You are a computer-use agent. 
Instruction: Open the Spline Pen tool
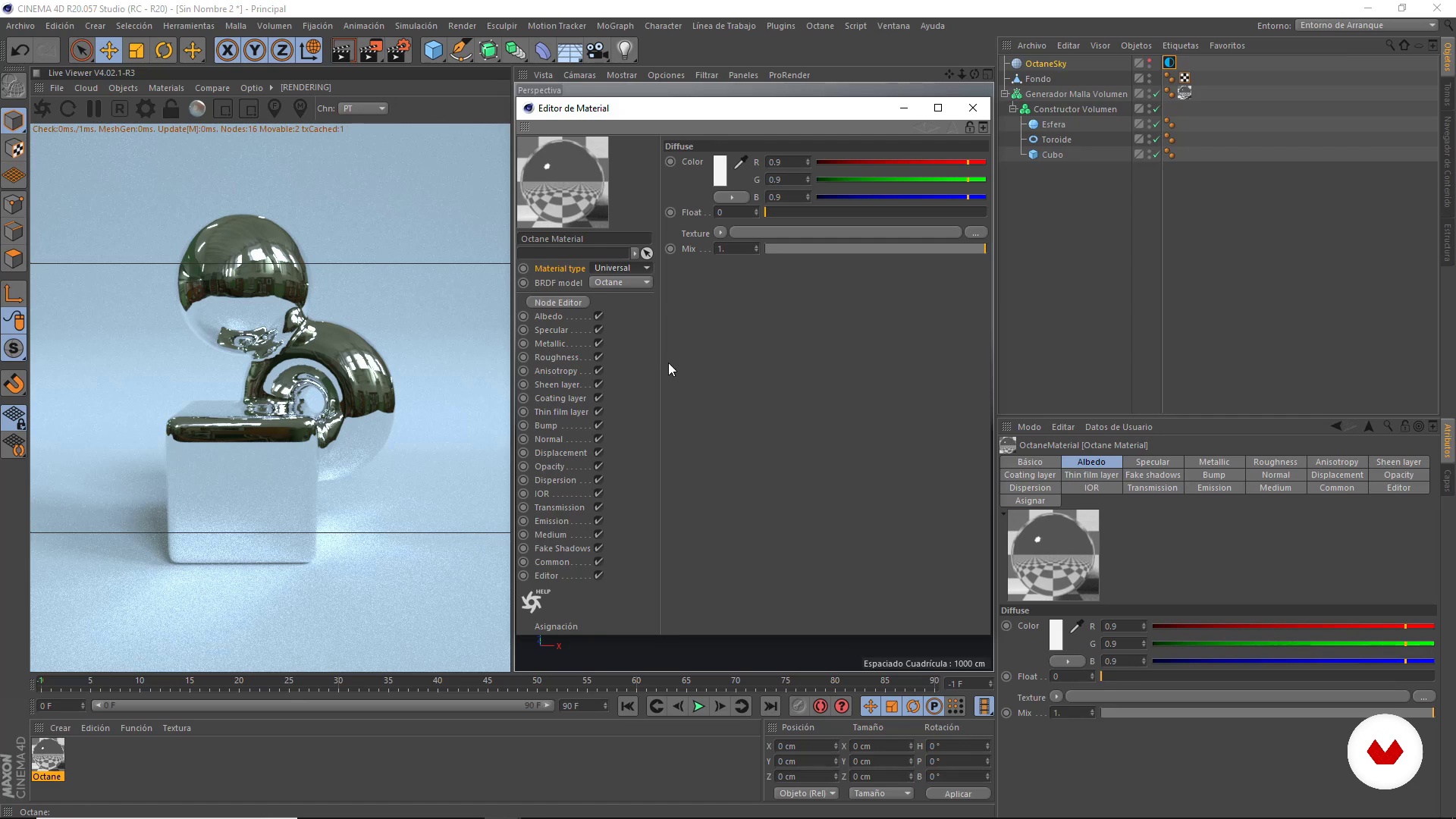pos(461,51)
